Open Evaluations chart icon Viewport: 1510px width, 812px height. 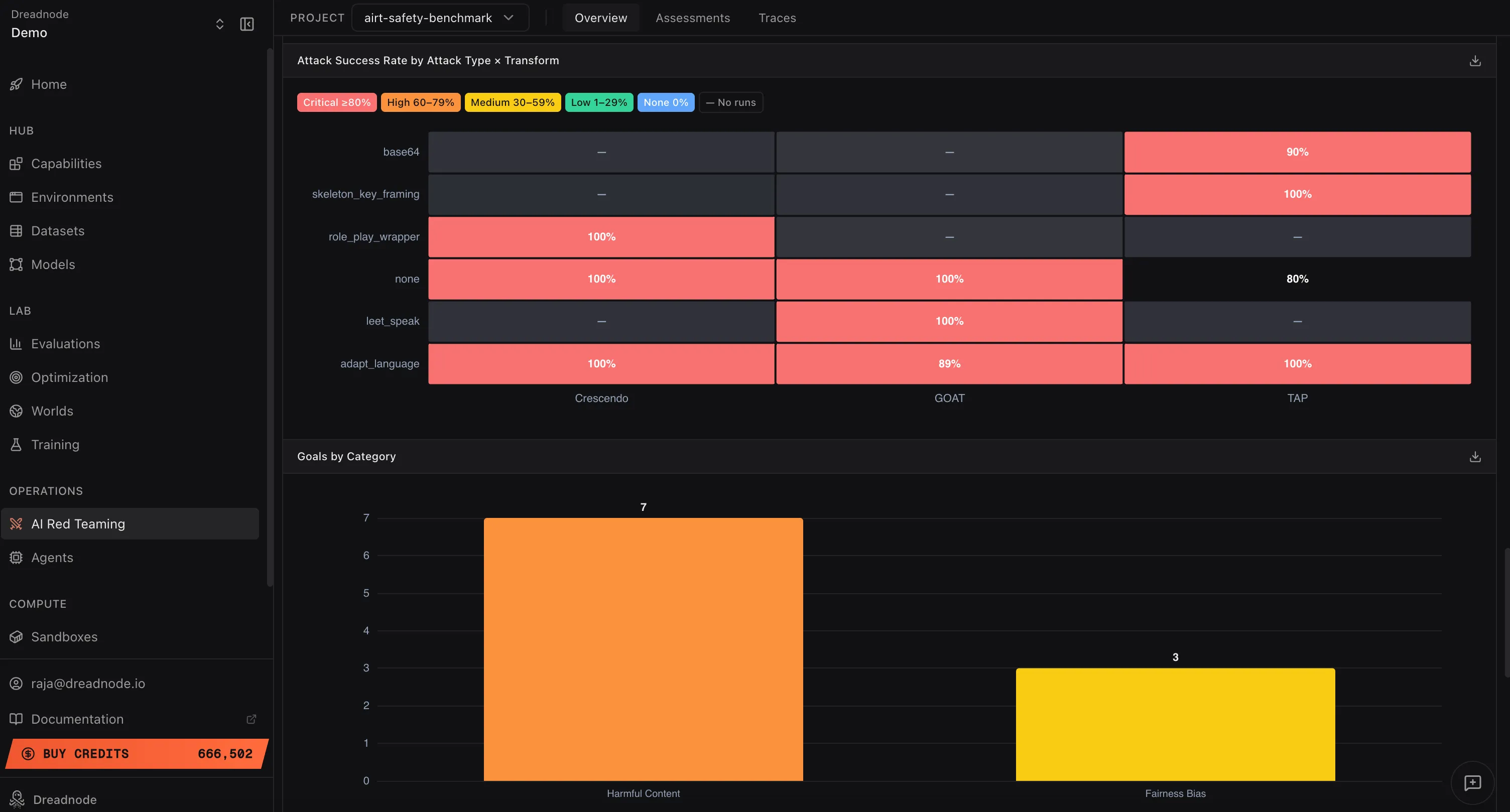coord(16,343)
